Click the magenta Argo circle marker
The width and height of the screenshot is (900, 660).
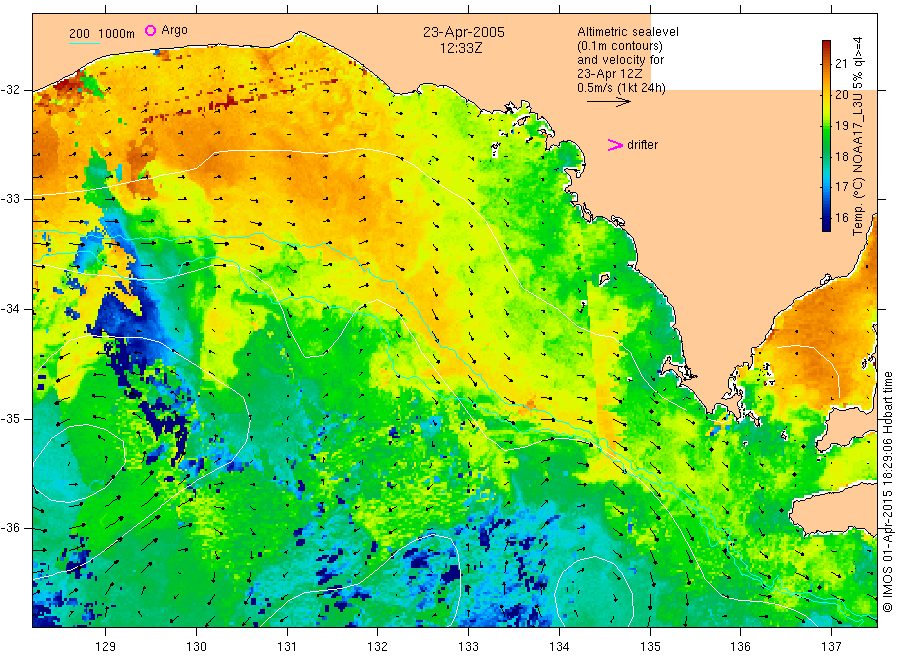click(x=150, y=30)
